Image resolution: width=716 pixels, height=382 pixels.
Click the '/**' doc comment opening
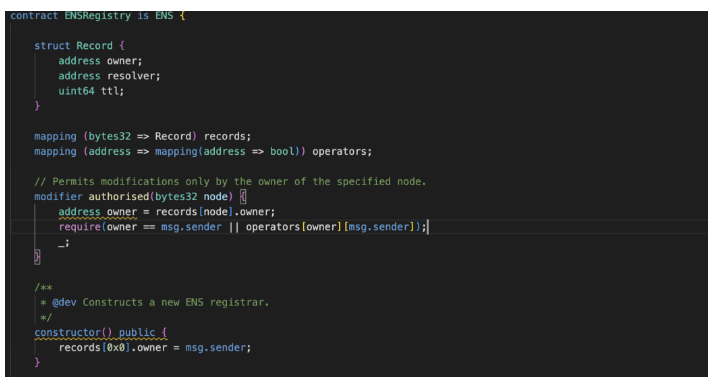(43, 288)
